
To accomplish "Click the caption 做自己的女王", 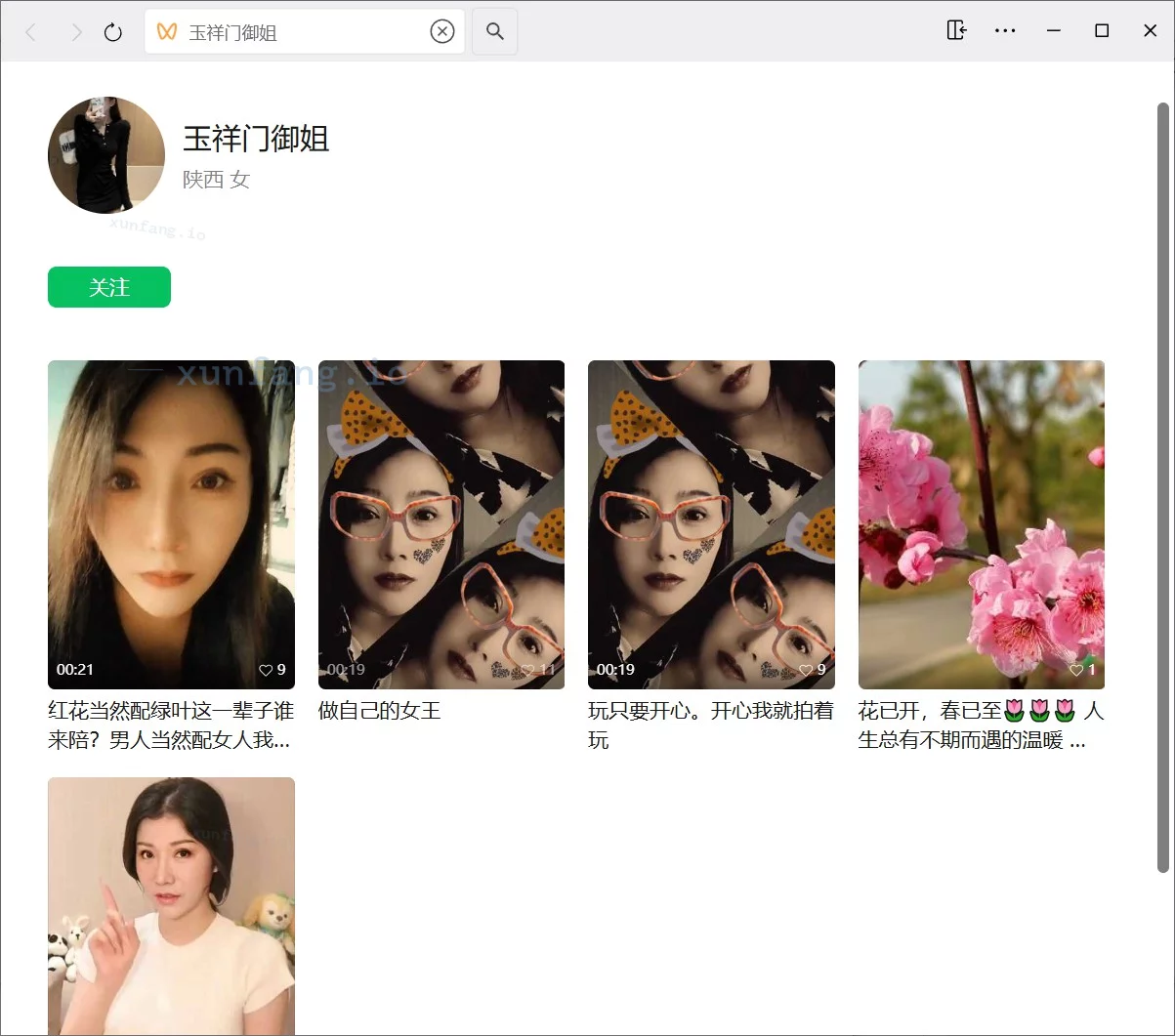I will click(x=380, y=711).
